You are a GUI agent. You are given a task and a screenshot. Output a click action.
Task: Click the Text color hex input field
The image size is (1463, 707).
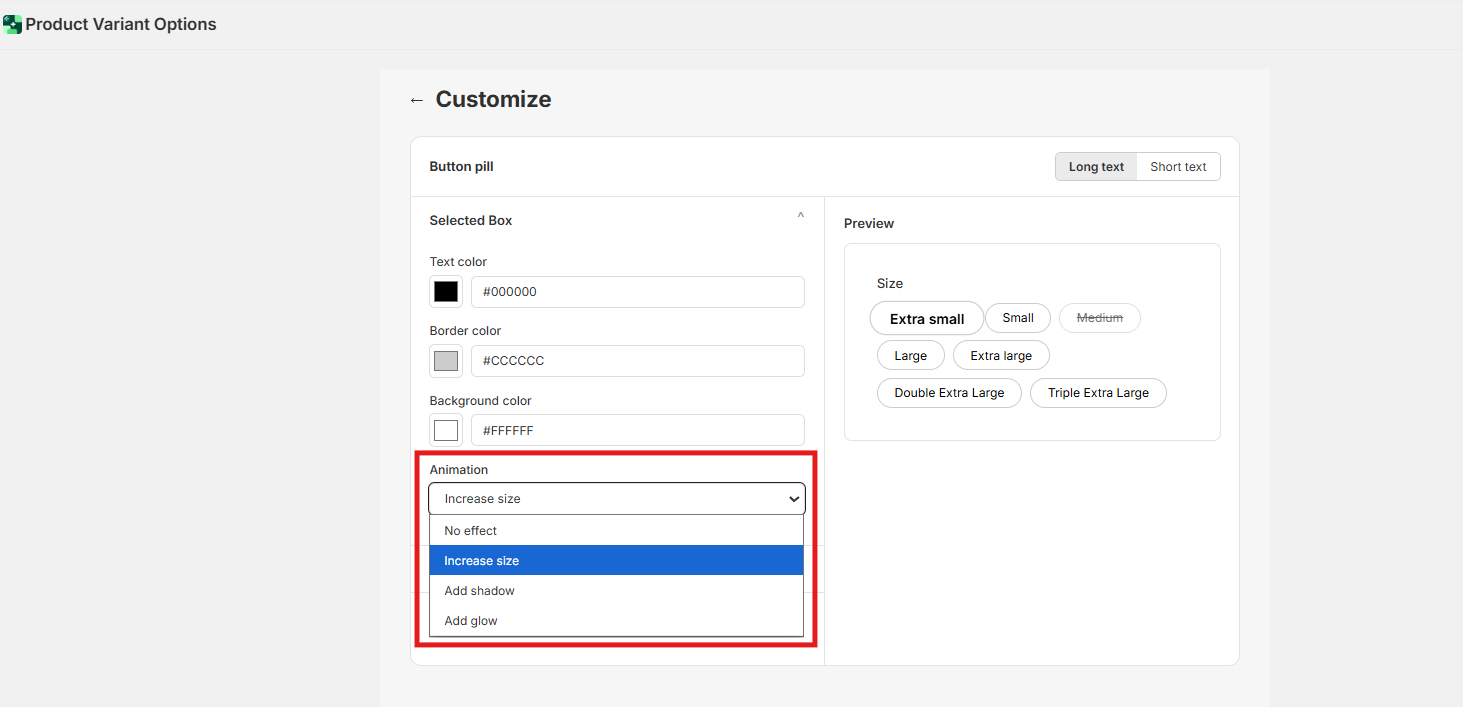pyautogui.click(x=637, y=292)
